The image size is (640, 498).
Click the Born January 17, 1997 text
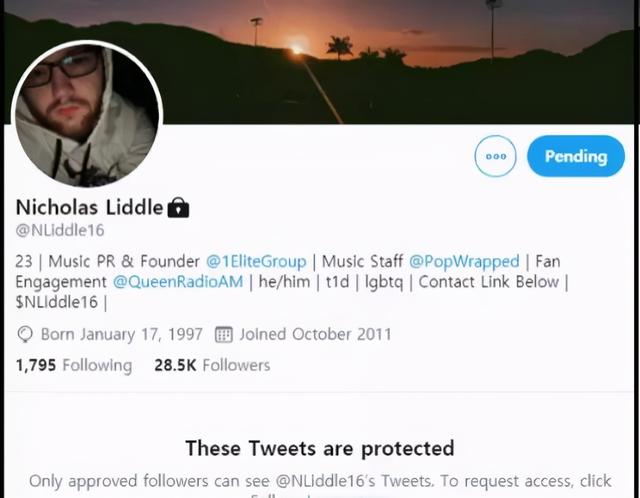point(122,334)
